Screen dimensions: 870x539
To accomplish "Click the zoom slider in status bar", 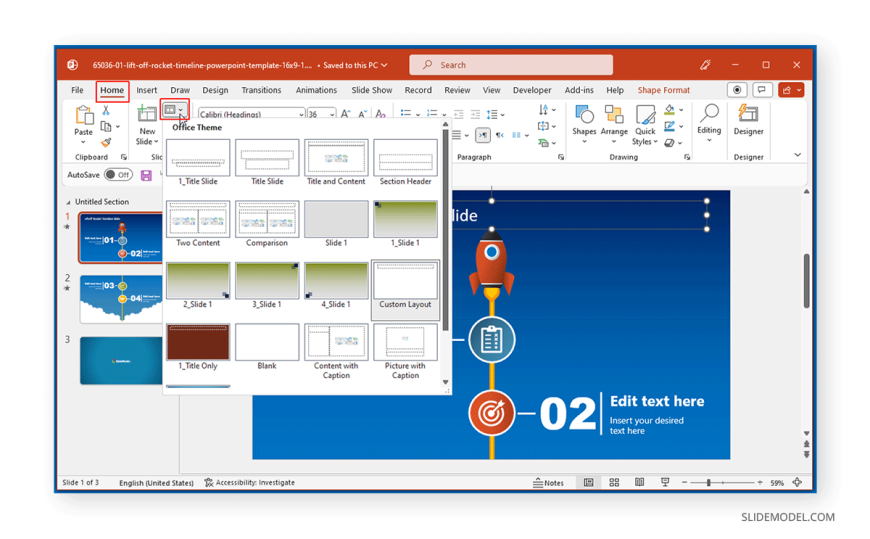I will (709, 483).
